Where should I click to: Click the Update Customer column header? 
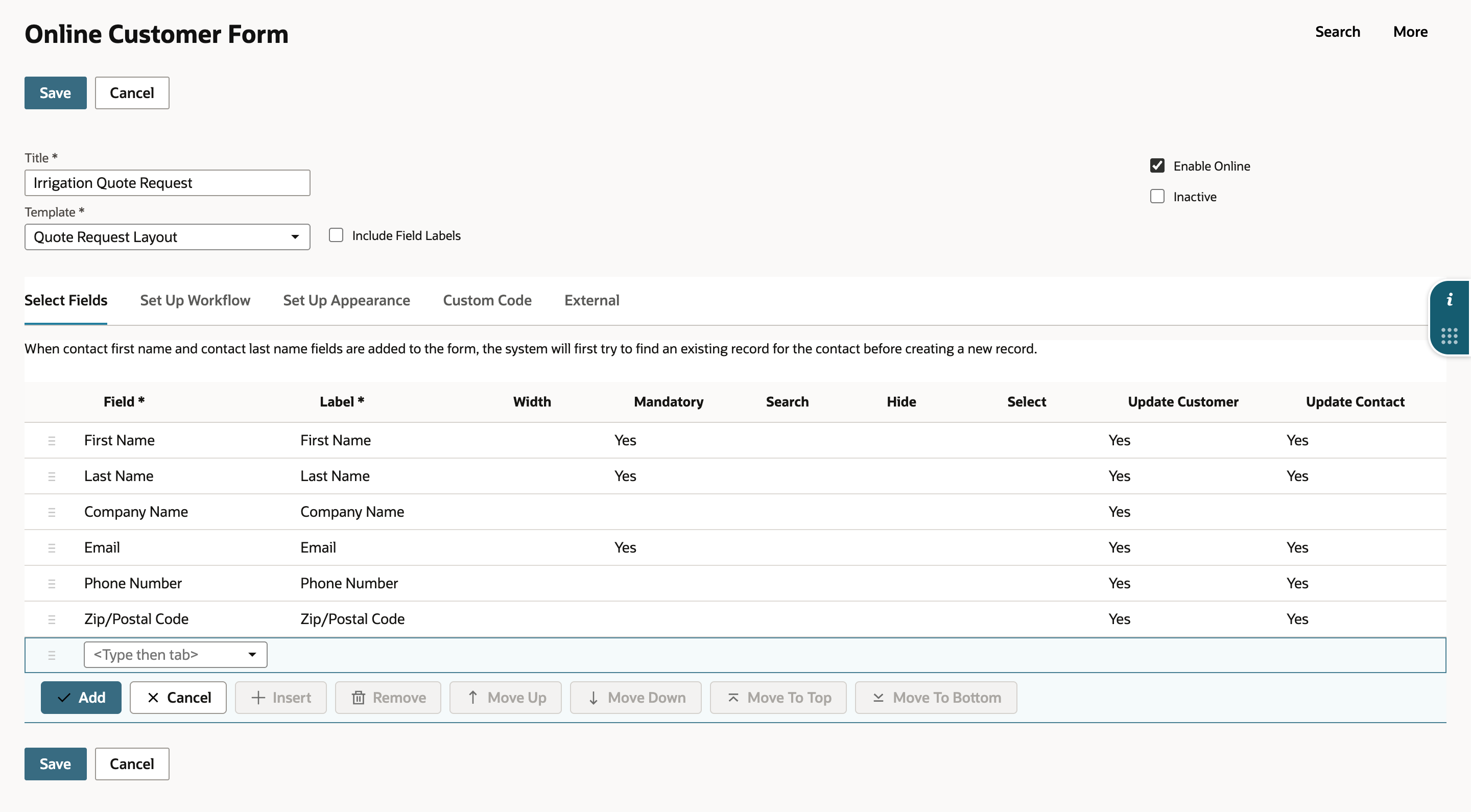[1183, 402]
